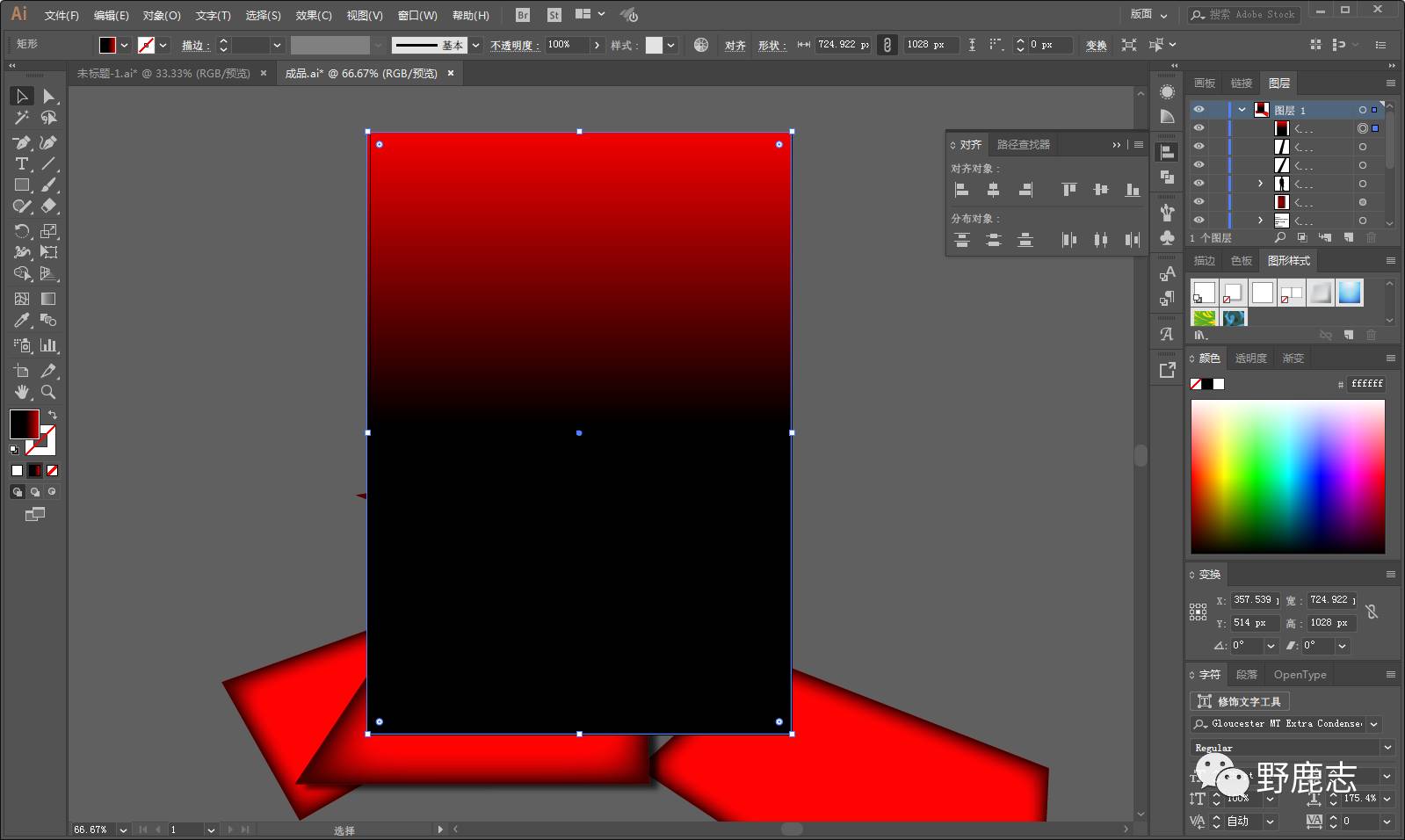Select the Rectangle tool
The height and width of the screenshot is (840, 1405).
tap(22, 185)
